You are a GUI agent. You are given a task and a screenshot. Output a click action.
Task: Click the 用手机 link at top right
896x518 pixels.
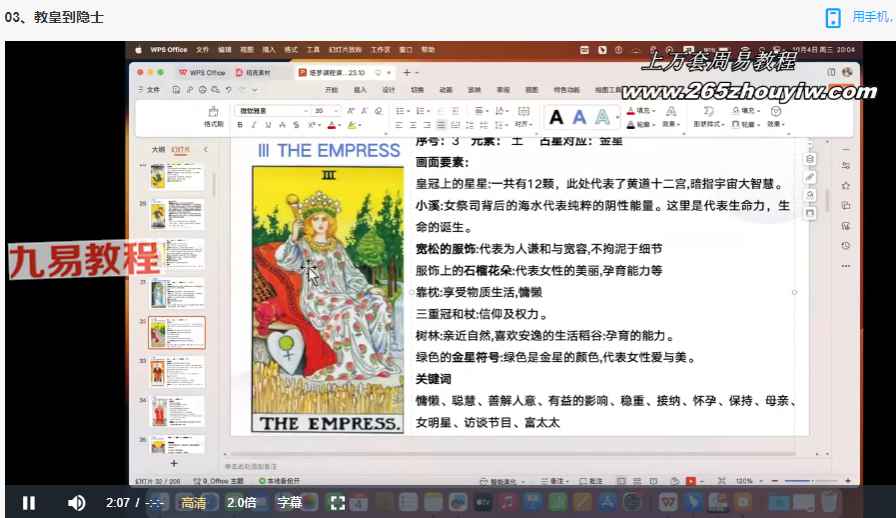point(872,17)
